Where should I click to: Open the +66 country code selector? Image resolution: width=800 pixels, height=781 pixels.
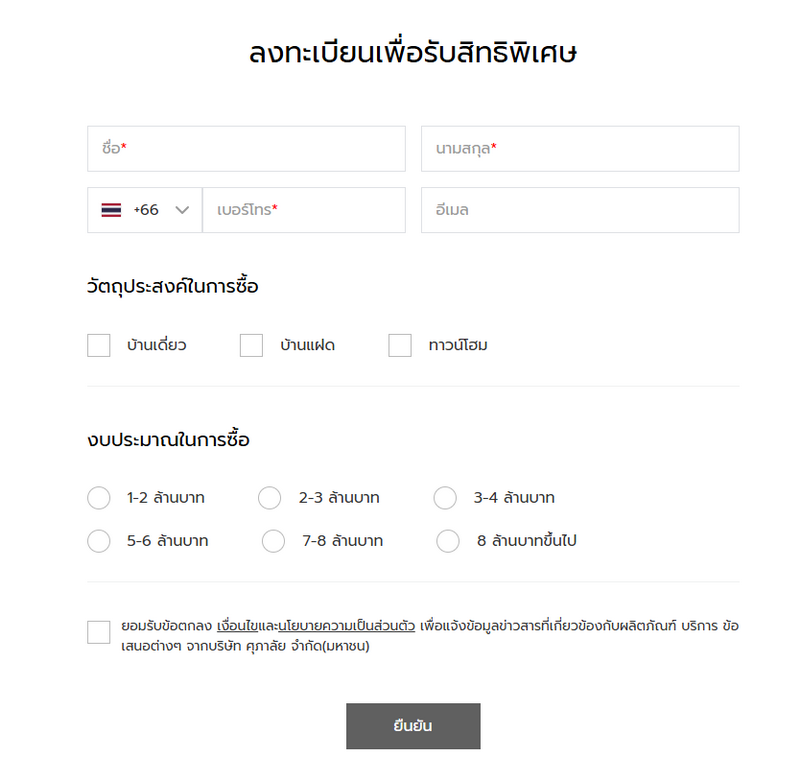pos(145,210)
